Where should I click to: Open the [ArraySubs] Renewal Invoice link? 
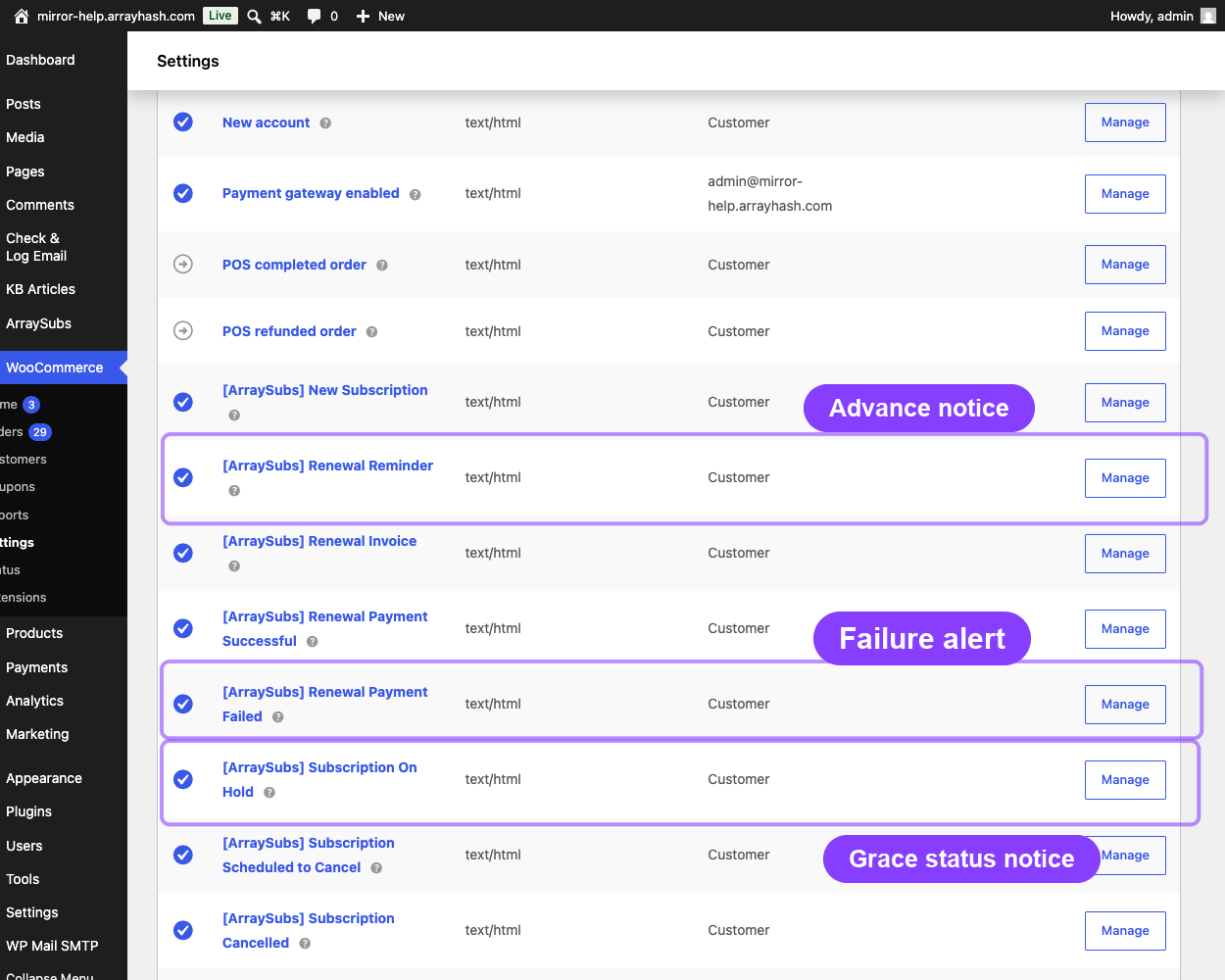pyautogui.click(x=319, y=541)
